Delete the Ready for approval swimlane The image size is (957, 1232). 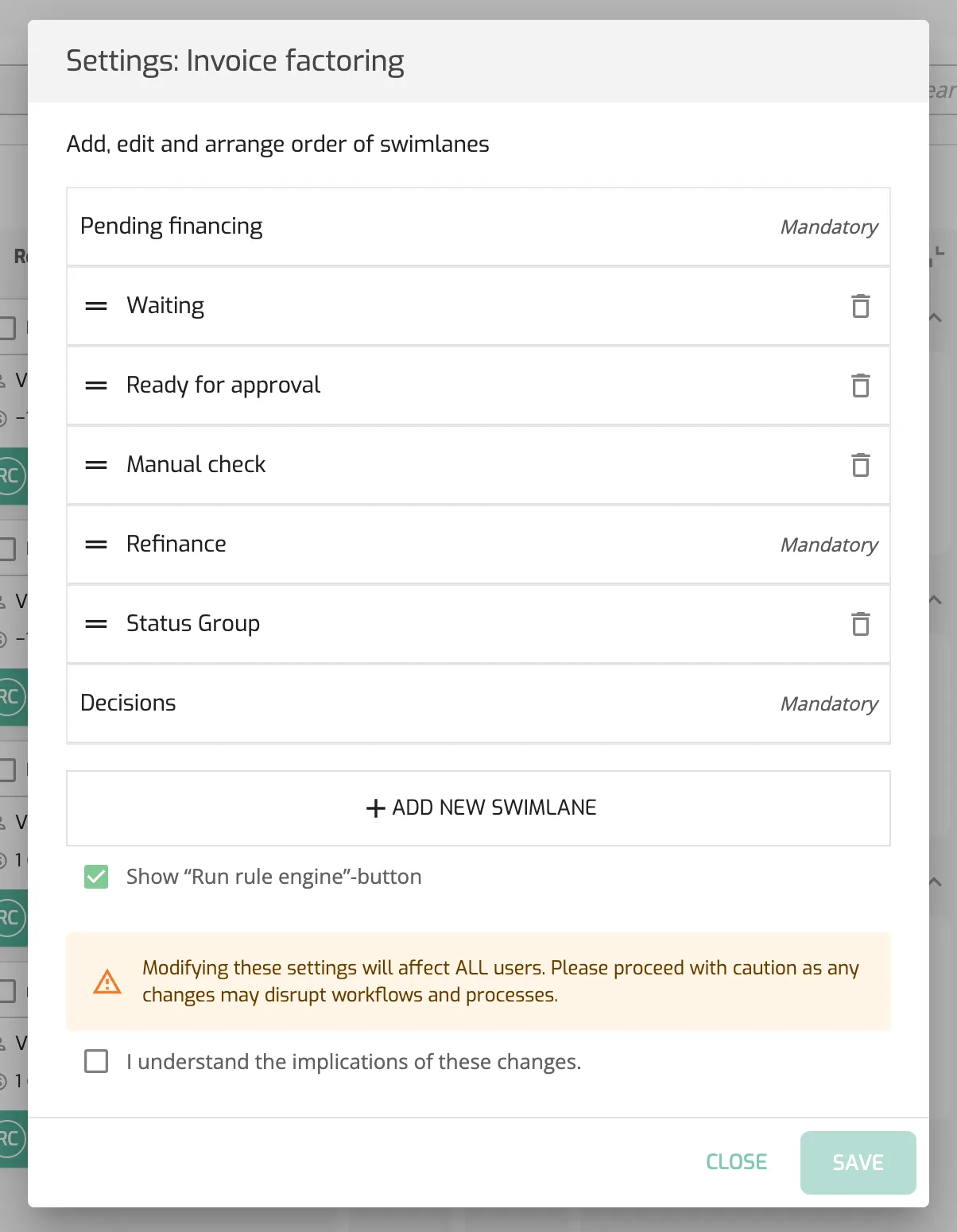coord(860,385)
